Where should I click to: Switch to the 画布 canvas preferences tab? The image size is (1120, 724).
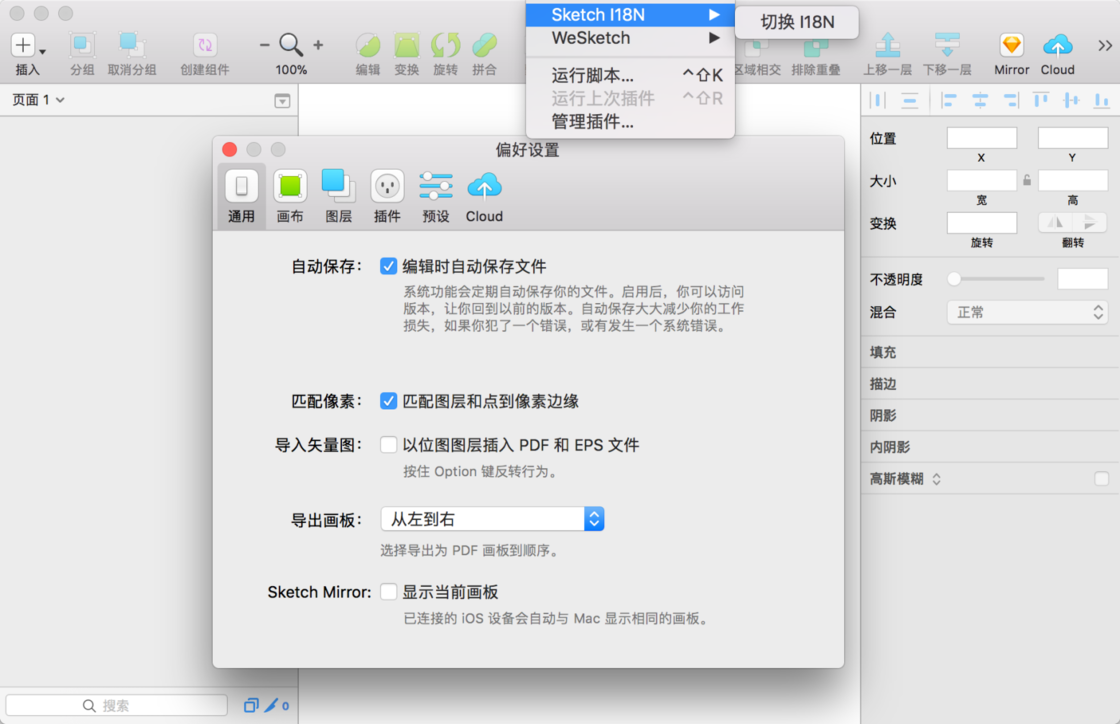290,196
